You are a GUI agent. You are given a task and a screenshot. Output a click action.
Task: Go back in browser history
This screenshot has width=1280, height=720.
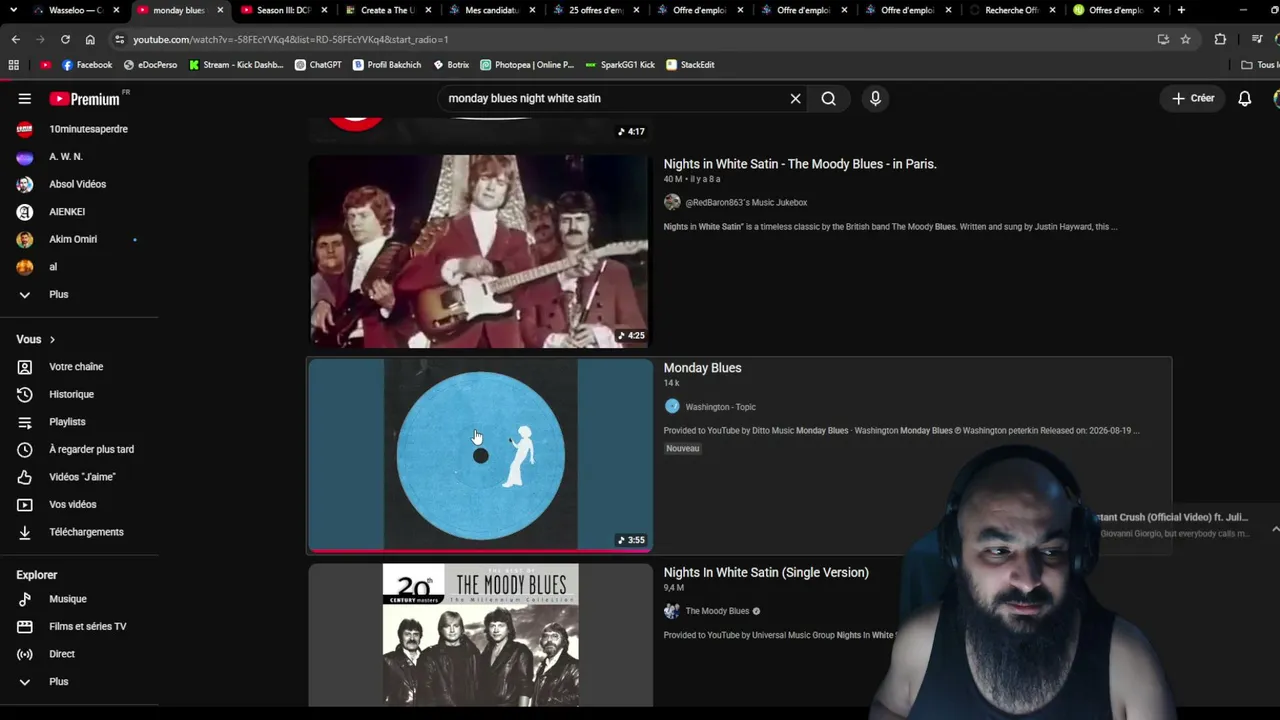click(x=15, y=39)
